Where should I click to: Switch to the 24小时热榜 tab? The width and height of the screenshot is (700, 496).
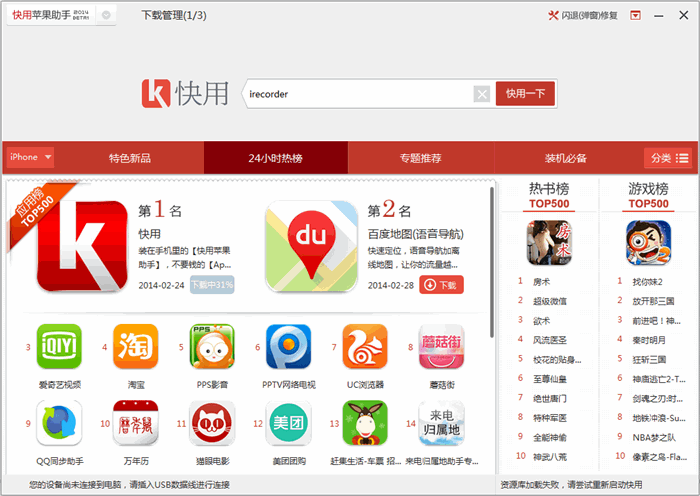tap(275, 158)
